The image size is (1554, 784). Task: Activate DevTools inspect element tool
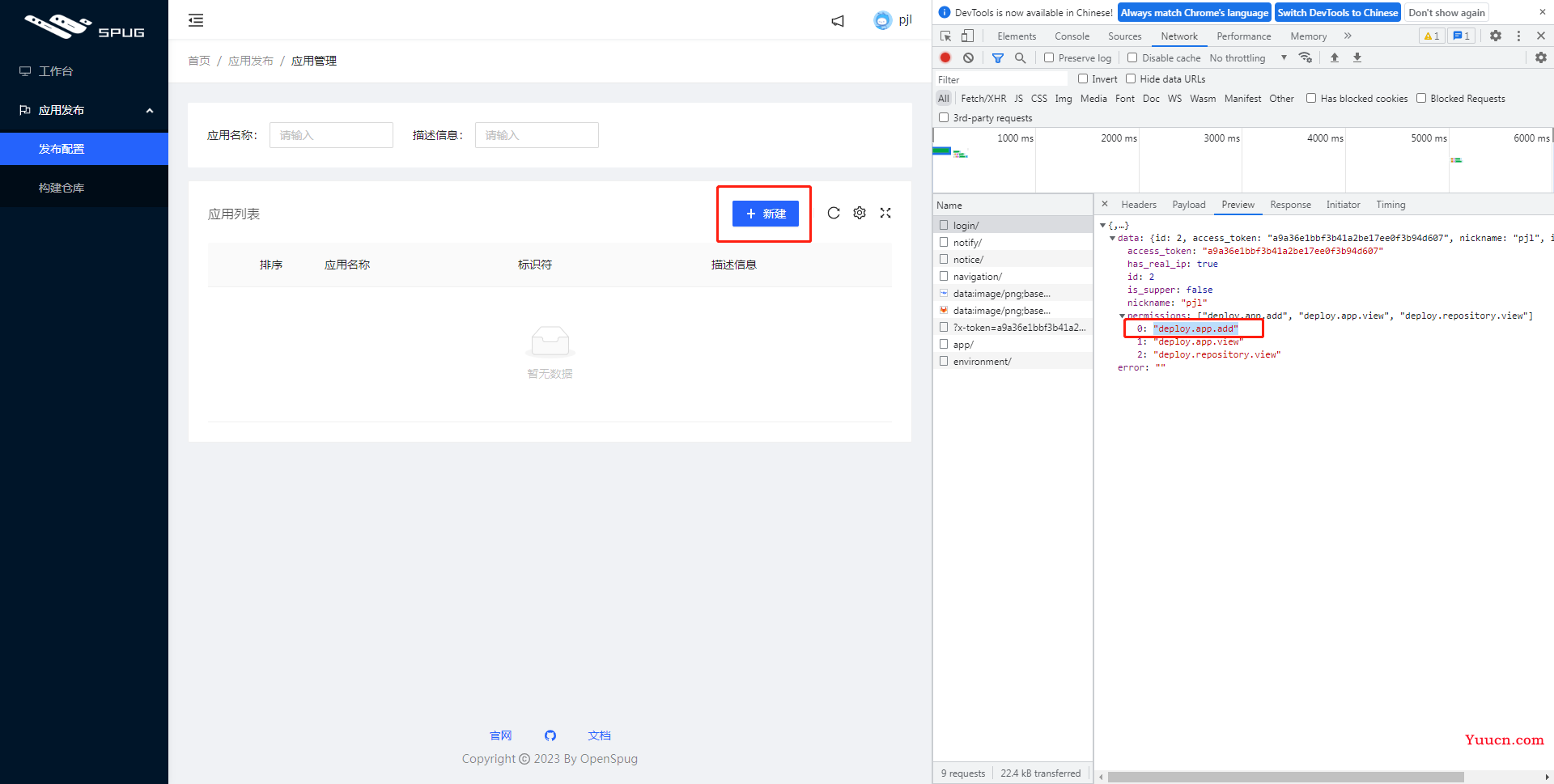(x=945, y=36)
